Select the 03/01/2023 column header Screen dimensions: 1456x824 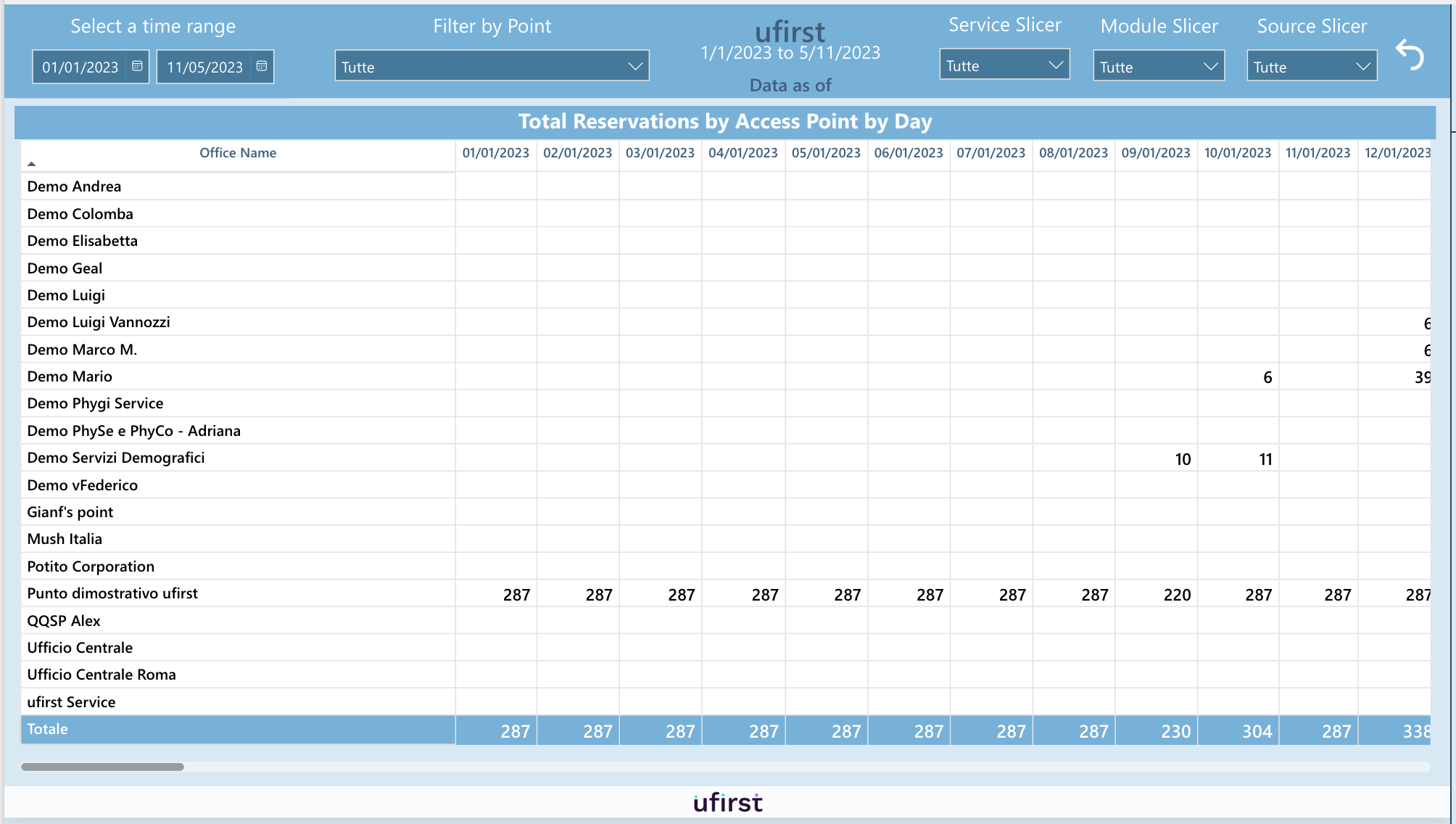point(660,152)
